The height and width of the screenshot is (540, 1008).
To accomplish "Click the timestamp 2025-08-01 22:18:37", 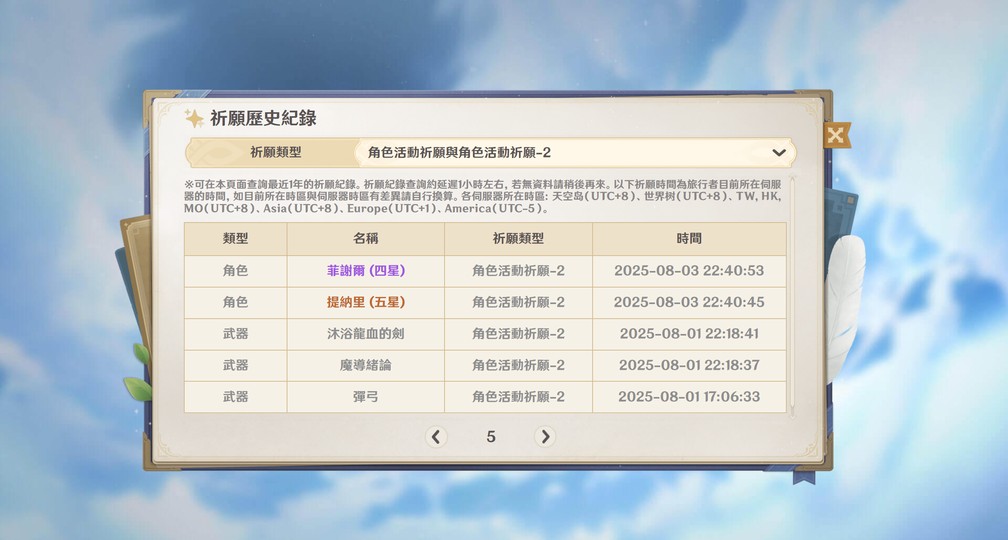I will (x=689, y=365).
